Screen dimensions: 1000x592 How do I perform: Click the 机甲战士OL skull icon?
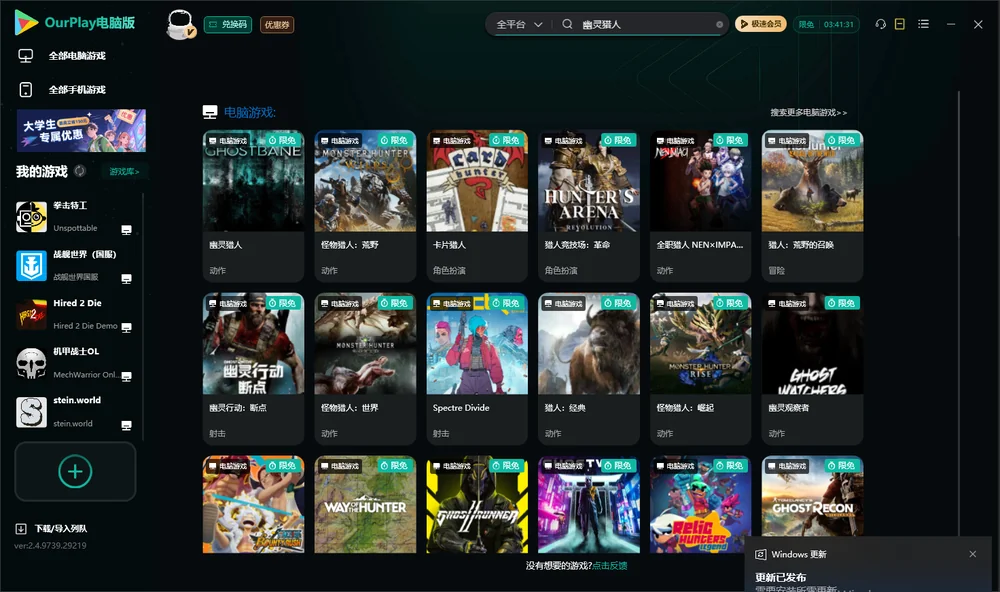[31, 364]
